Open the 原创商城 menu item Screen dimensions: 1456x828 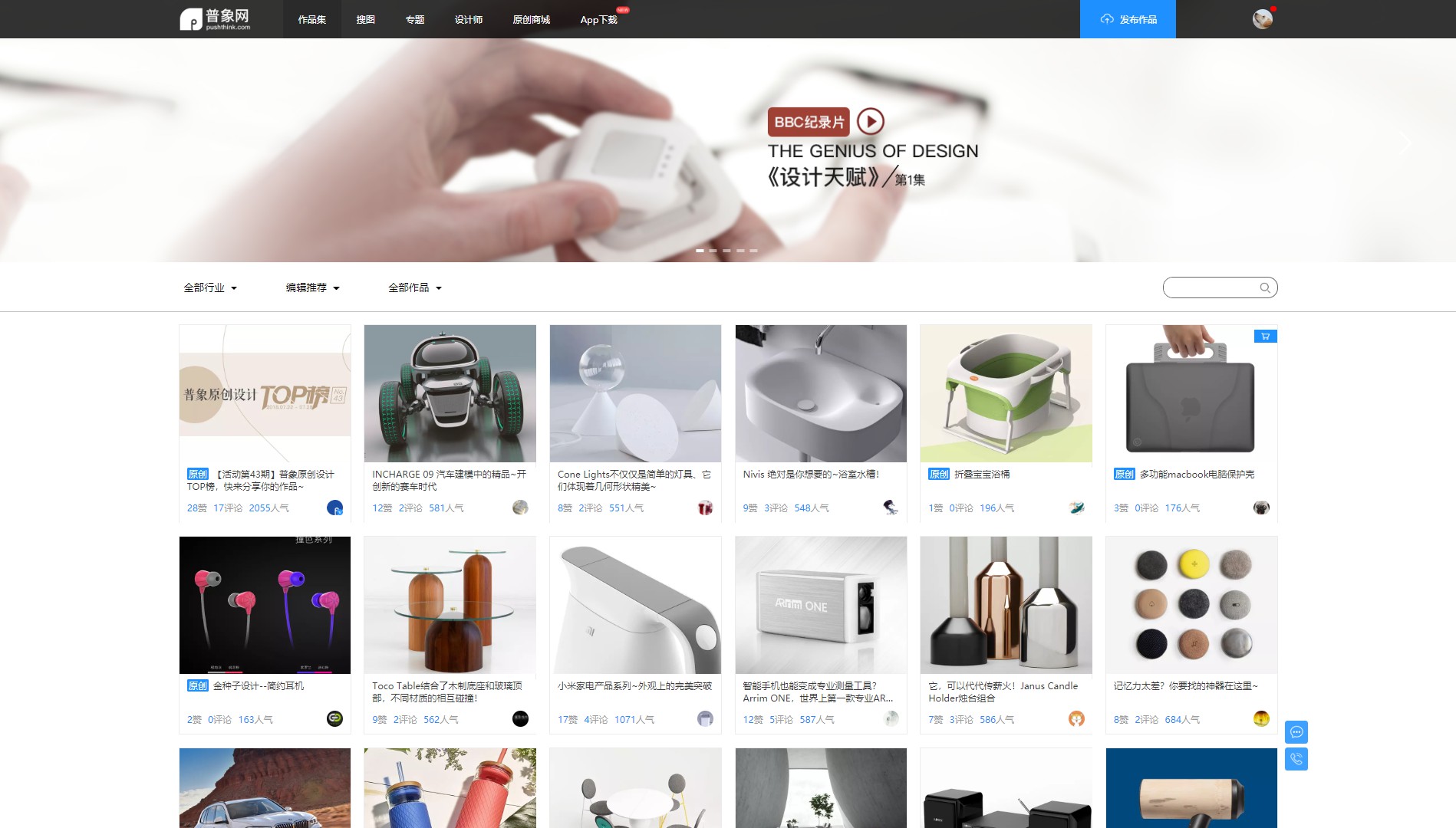coord(532,19)
